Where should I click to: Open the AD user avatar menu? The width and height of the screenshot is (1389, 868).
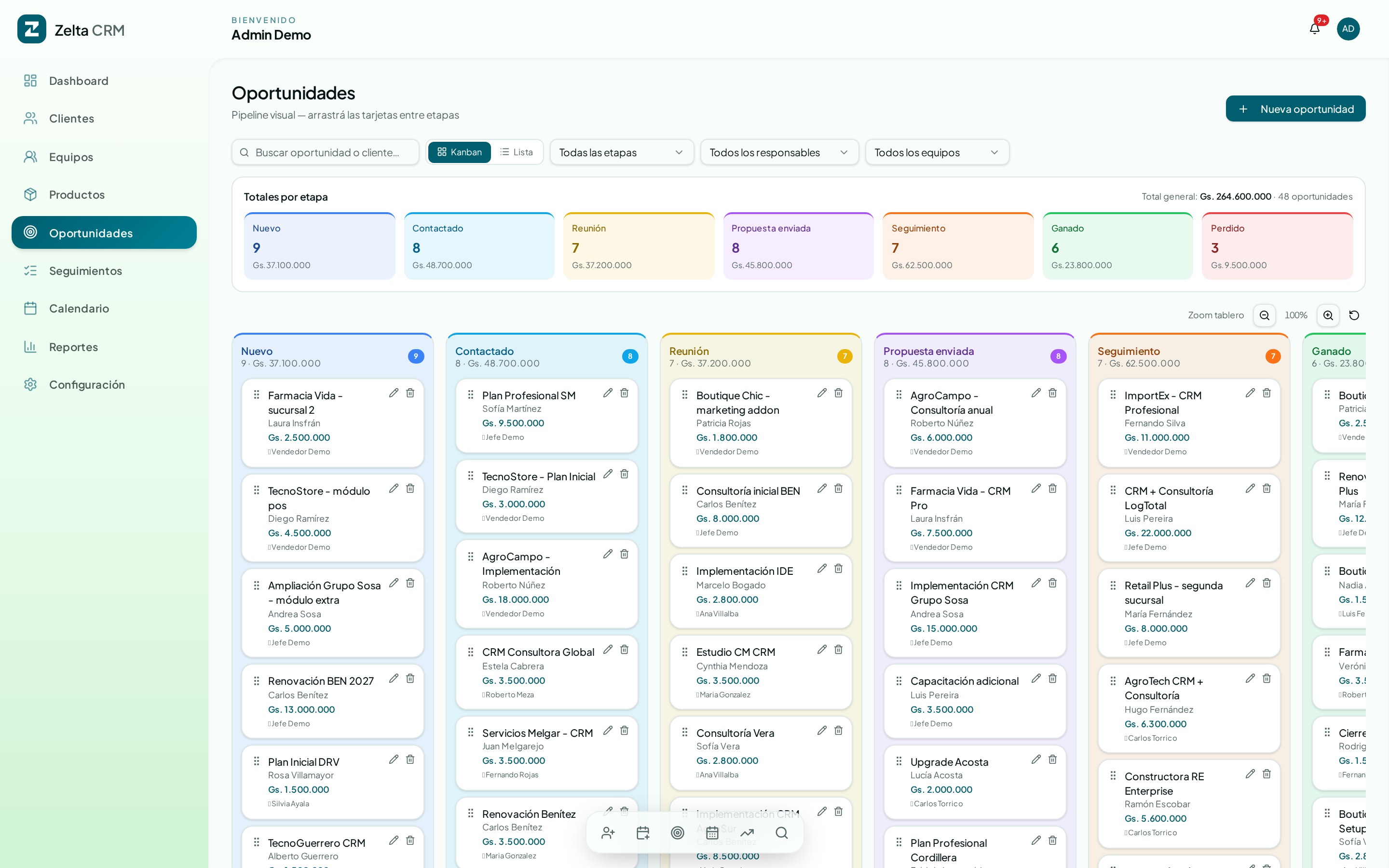pyautogui.click(x=1348, y=29)
